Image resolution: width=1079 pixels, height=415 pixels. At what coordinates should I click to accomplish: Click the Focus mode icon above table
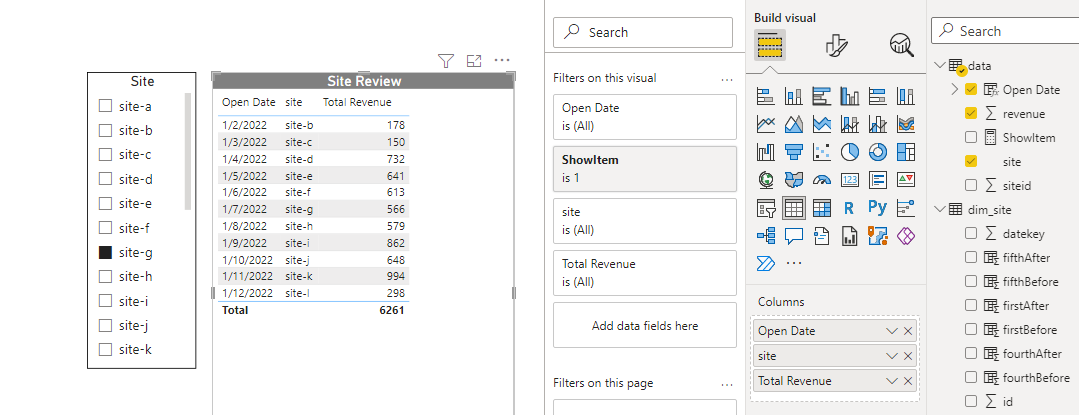coord(474,61)
